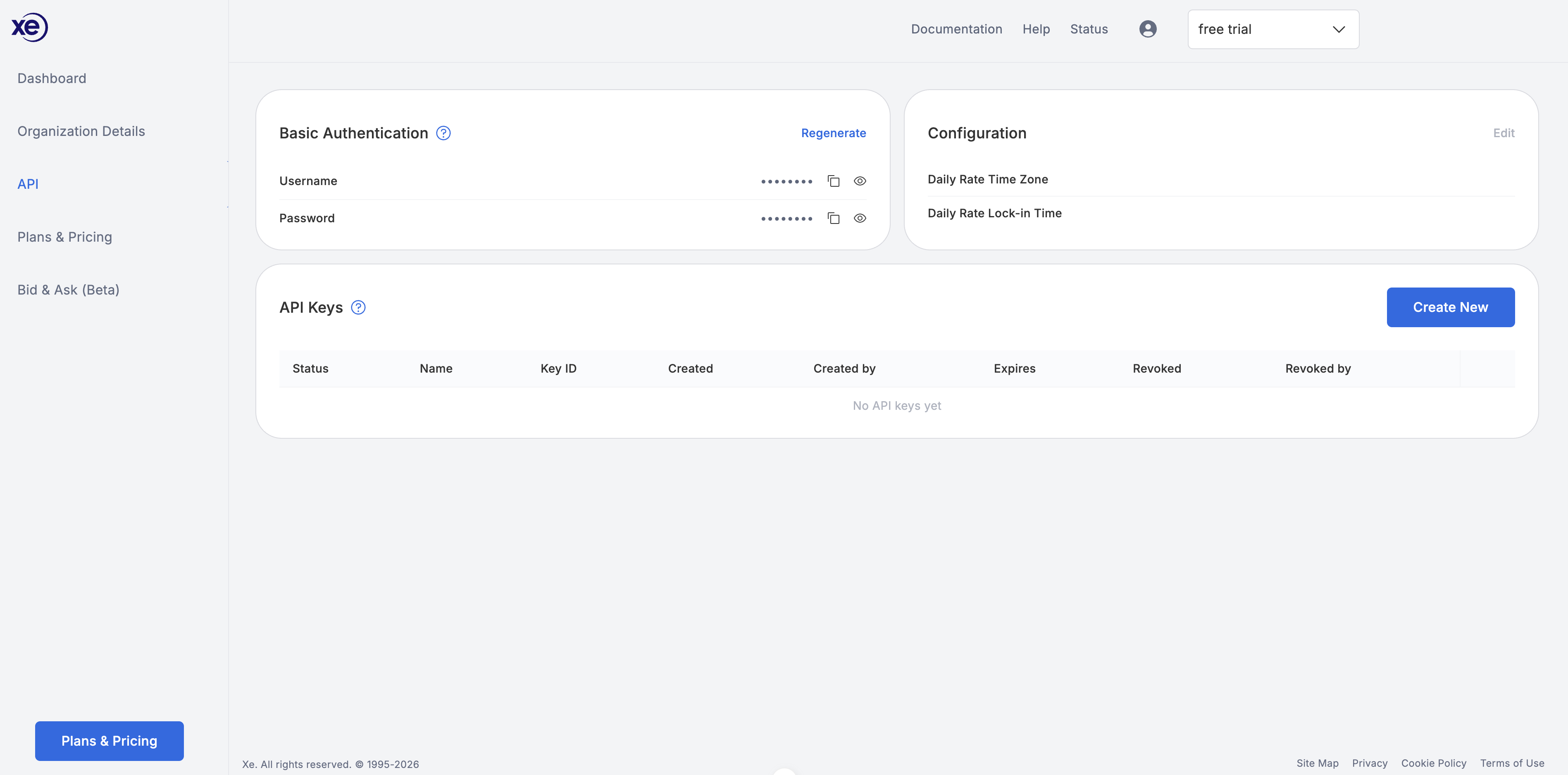
Task: Copy the Username value
Action: coord(833,181)
